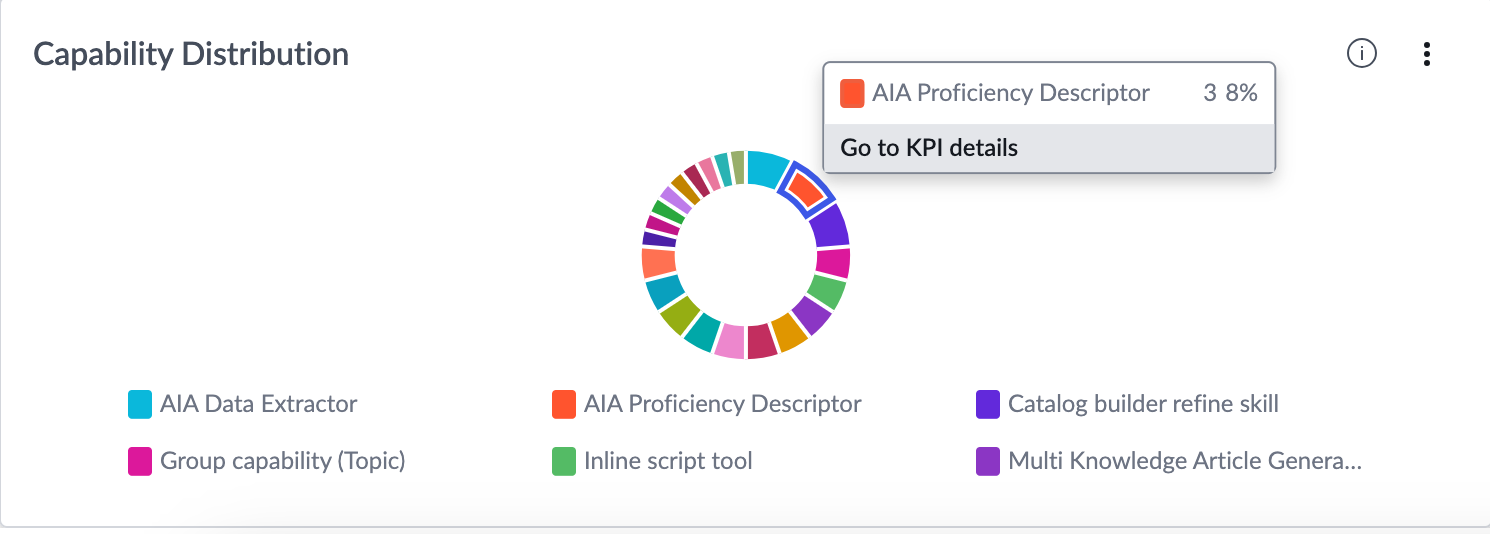Select Go to KPI details in tooltip
1490x534 pixels.
1049,148
